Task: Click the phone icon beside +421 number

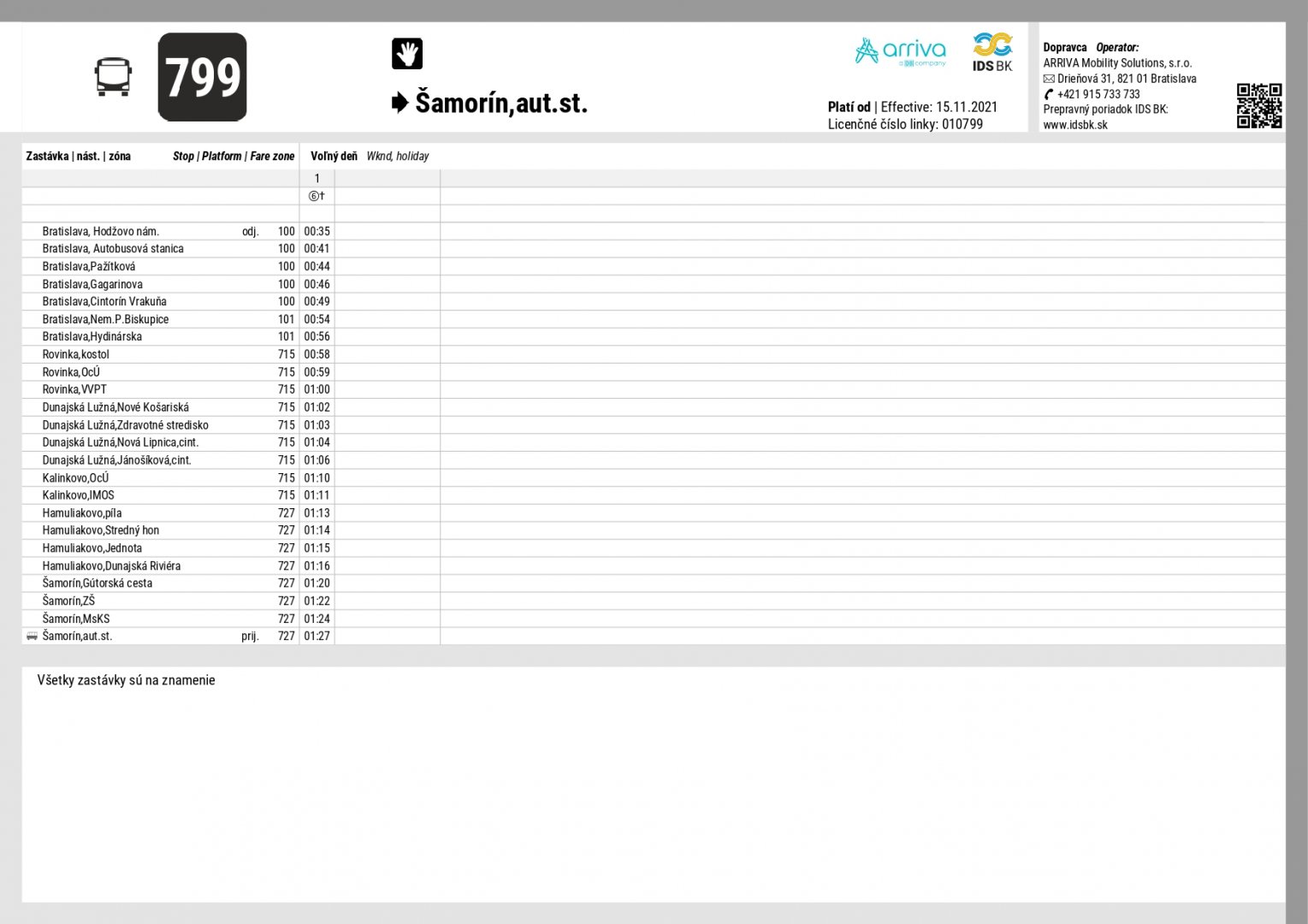Action: click(x=1049, y=94)
